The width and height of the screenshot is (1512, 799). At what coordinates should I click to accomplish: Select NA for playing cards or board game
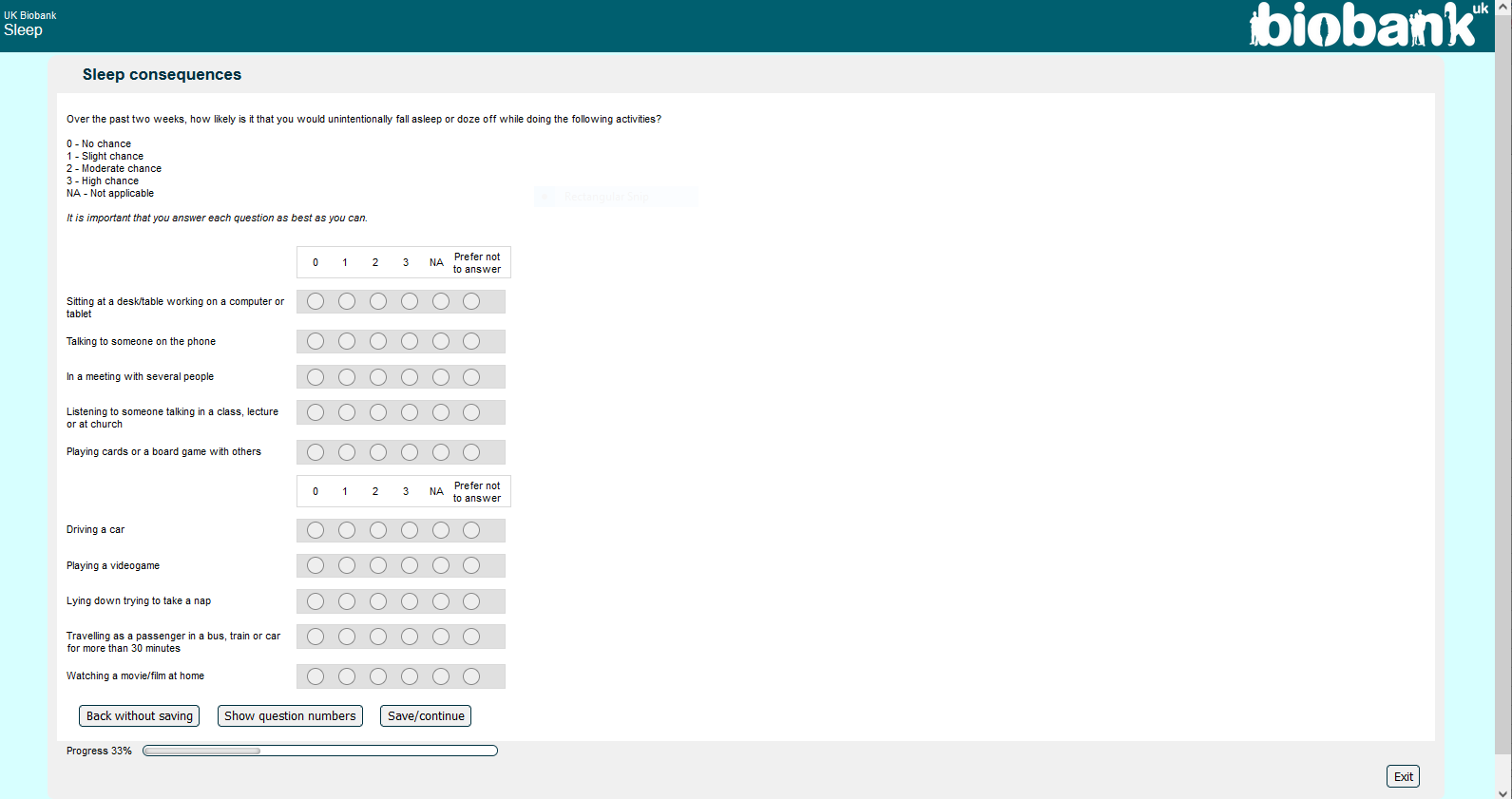tap(441, 452)
